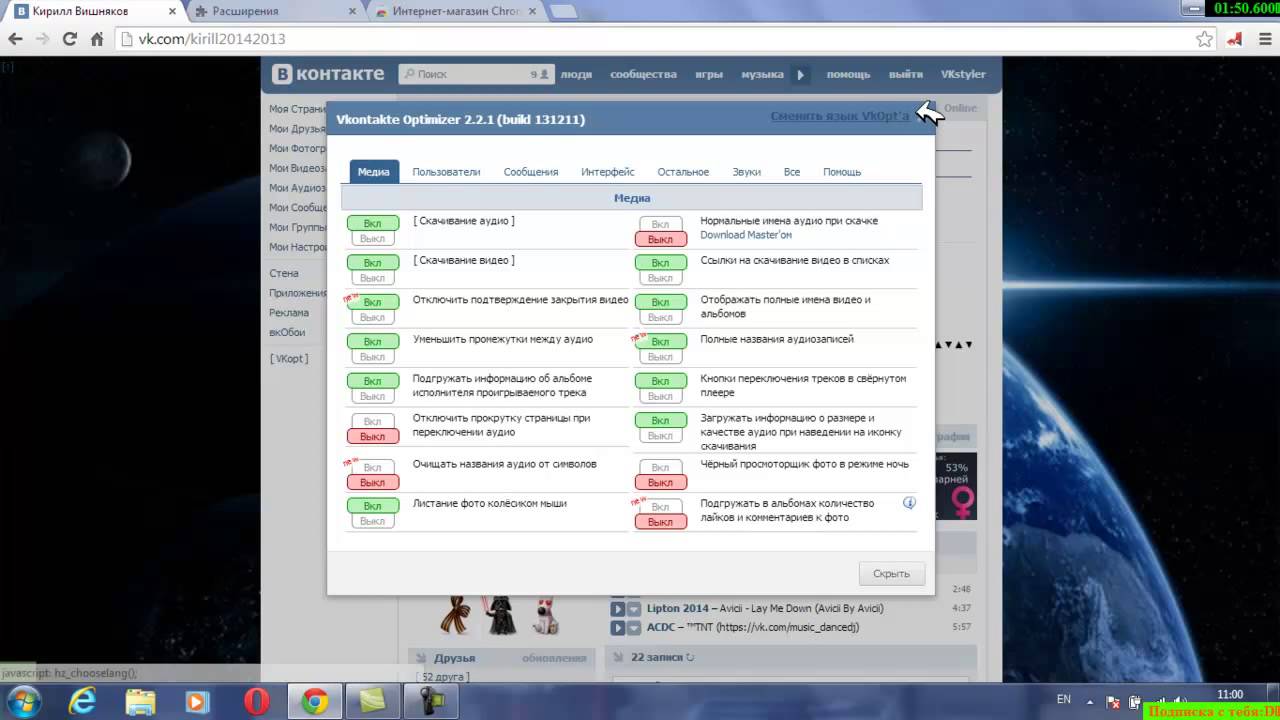Click the play button in VK header
Viewport: 1280px width, 720px height.
[x=800, y=74]
